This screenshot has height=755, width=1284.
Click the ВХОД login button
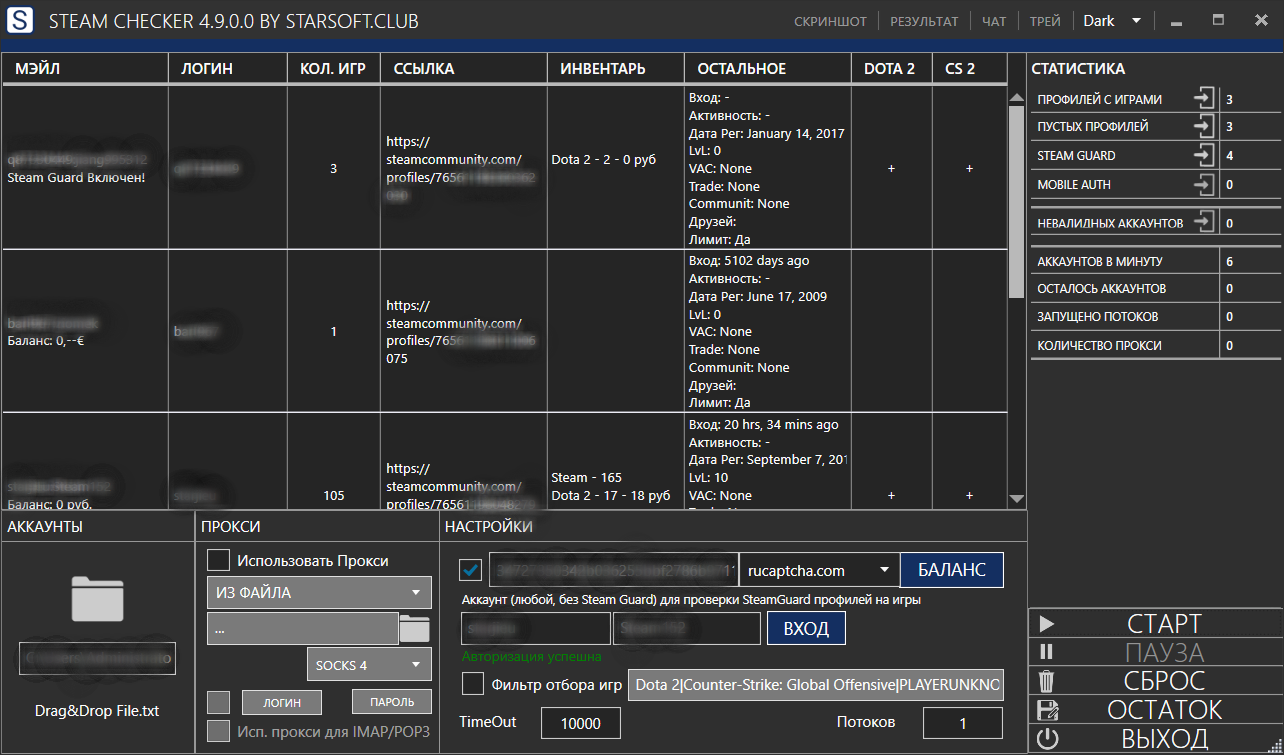point(805,629)
